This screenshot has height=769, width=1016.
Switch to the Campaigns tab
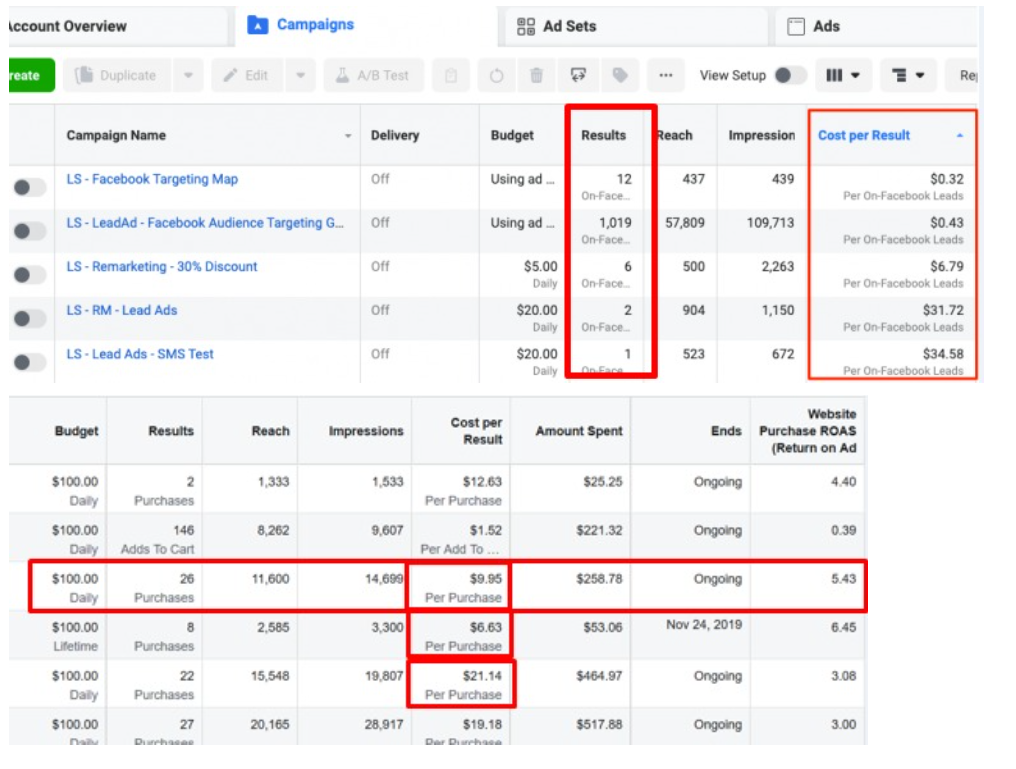[301, 25]
